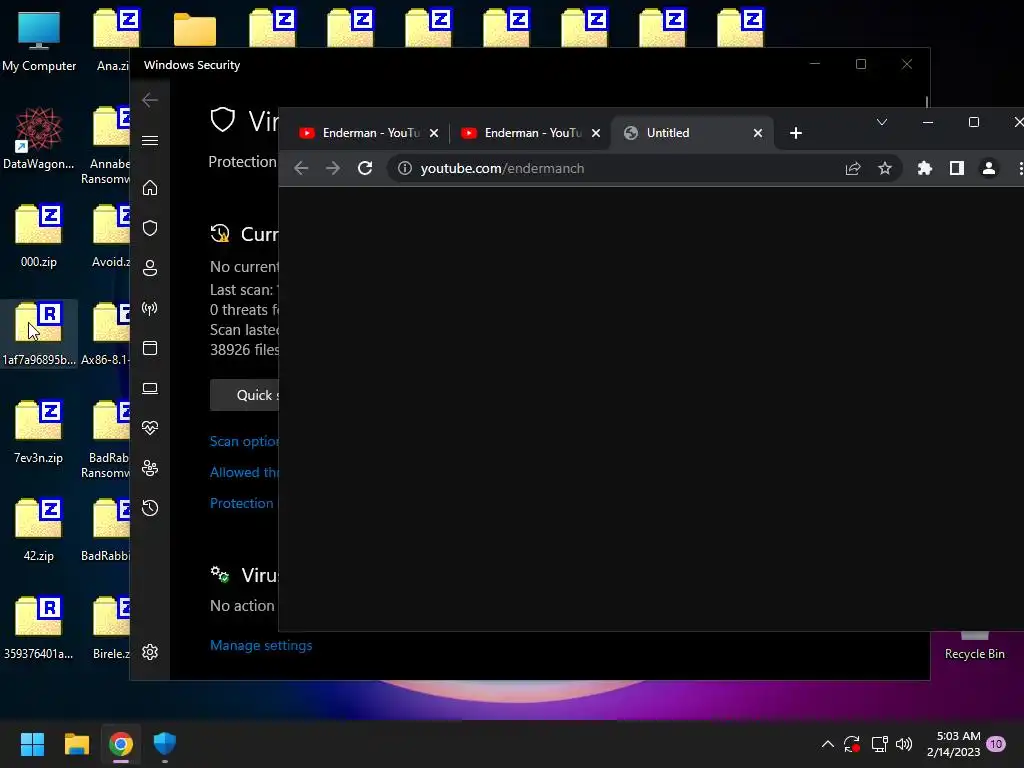Open Device security laptop icon
Image resolution: width=1024 pixels, height=768 pixels.
point(150,388)
